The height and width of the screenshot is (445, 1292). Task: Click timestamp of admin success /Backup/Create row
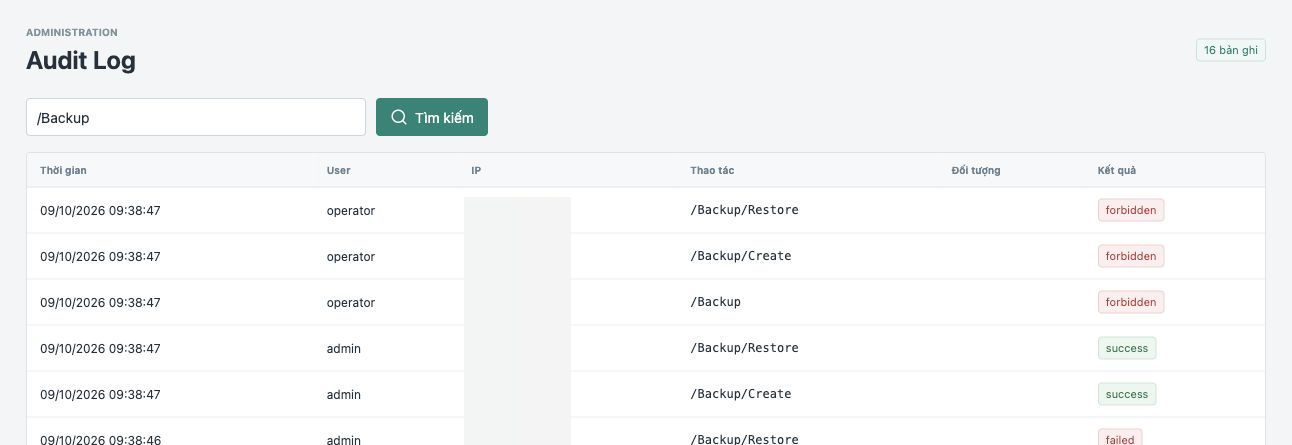point(100,395)
